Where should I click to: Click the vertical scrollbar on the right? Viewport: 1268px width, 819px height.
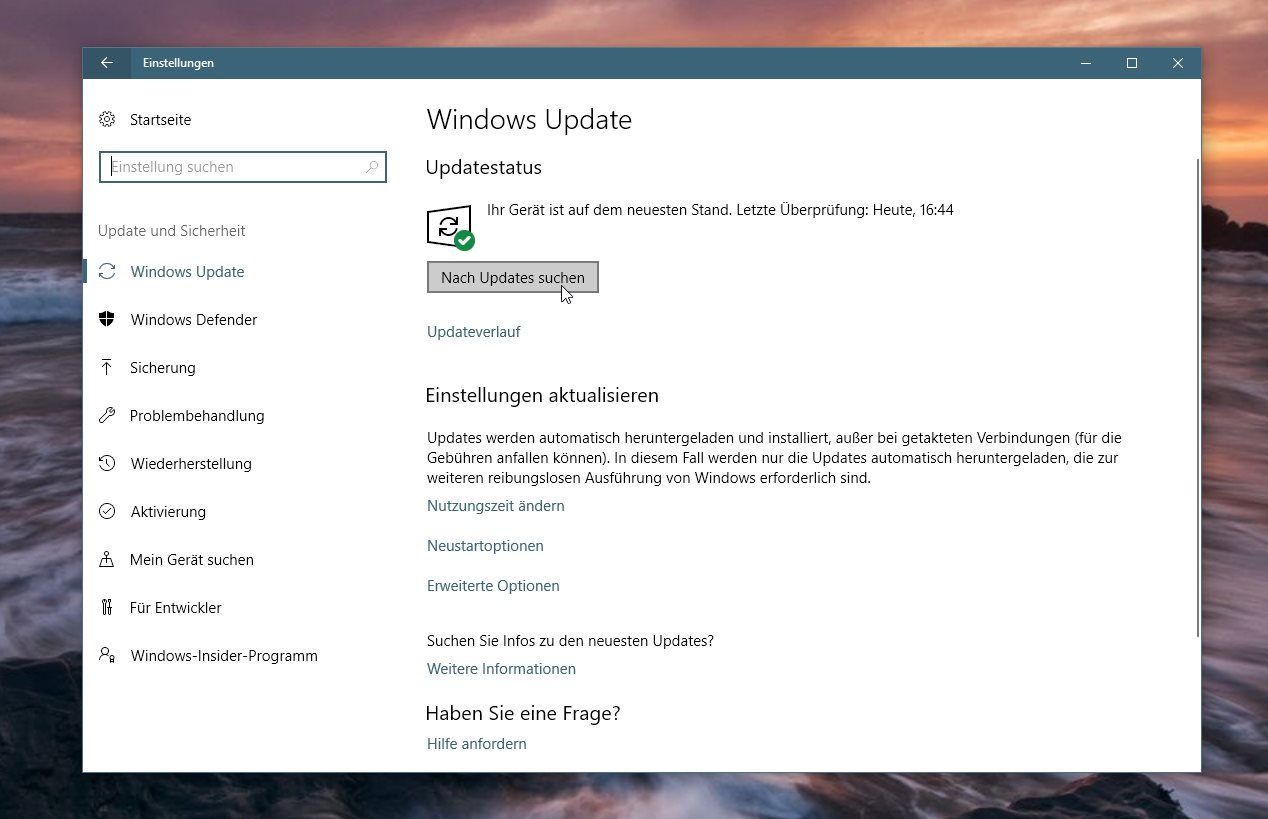[x=1197, y=400]
